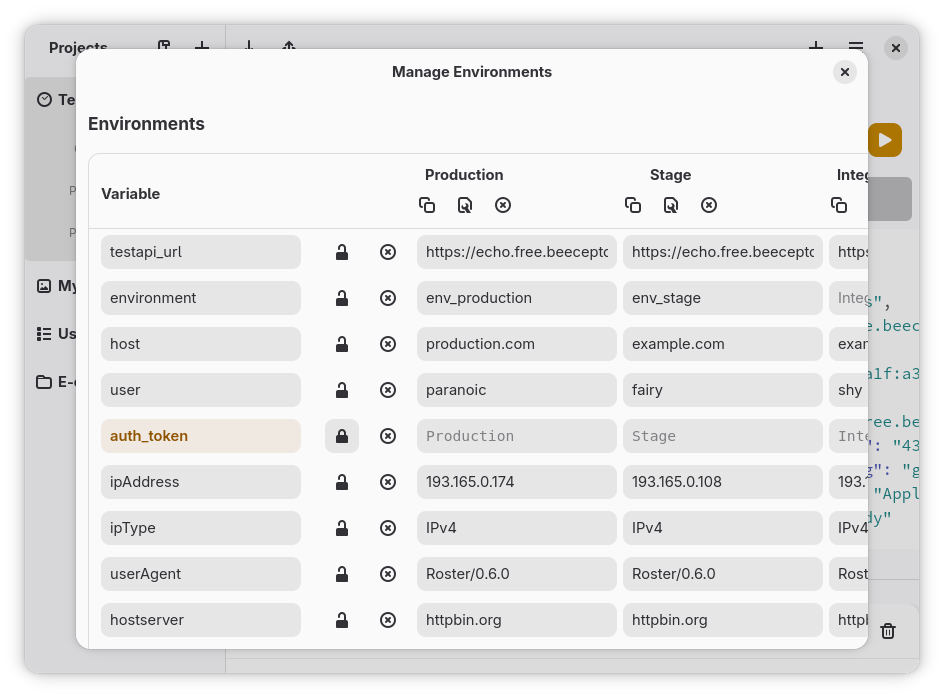Edit Stage userAgent Roster/0.6.0 field
The image size is (944, 698).
click(722, 574)
